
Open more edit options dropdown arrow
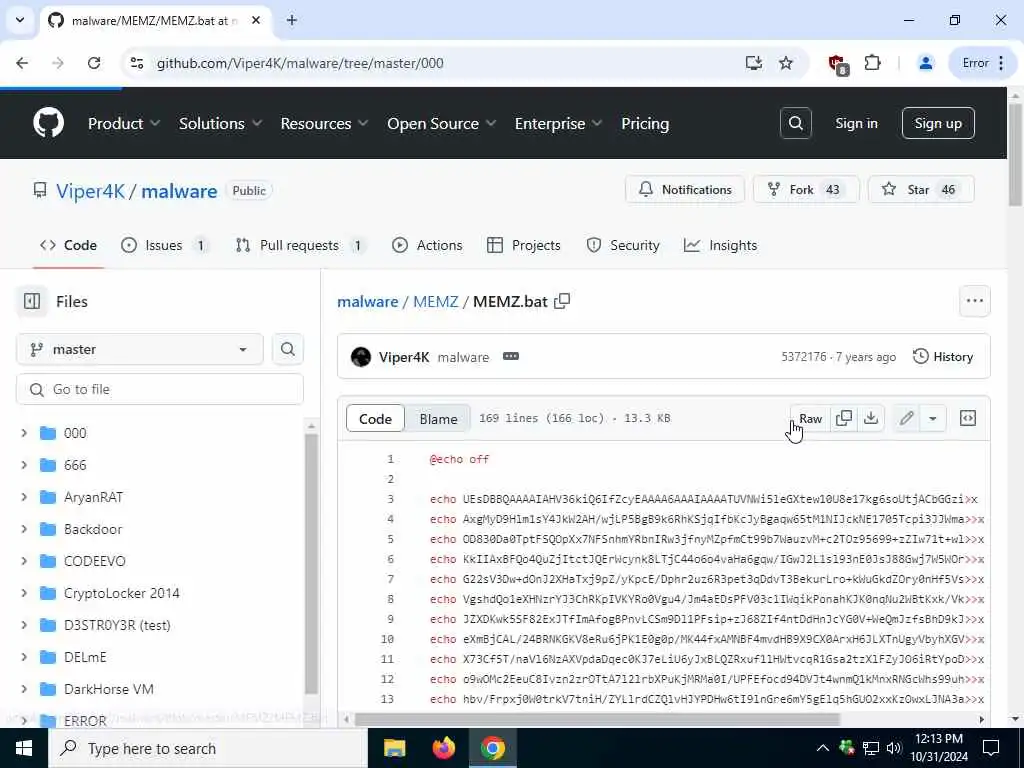933,418
